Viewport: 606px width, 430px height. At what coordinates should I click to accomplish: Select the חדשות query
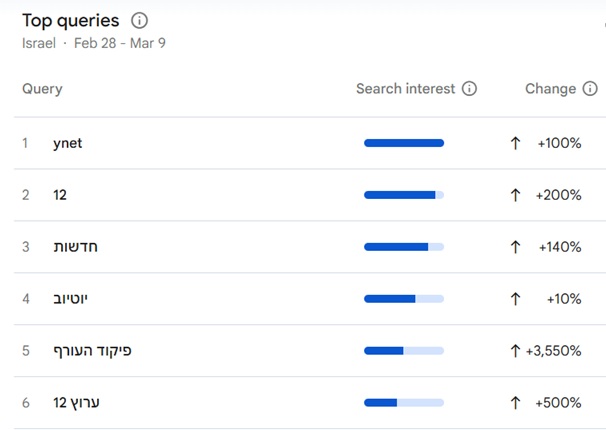(x=75, y=247)
